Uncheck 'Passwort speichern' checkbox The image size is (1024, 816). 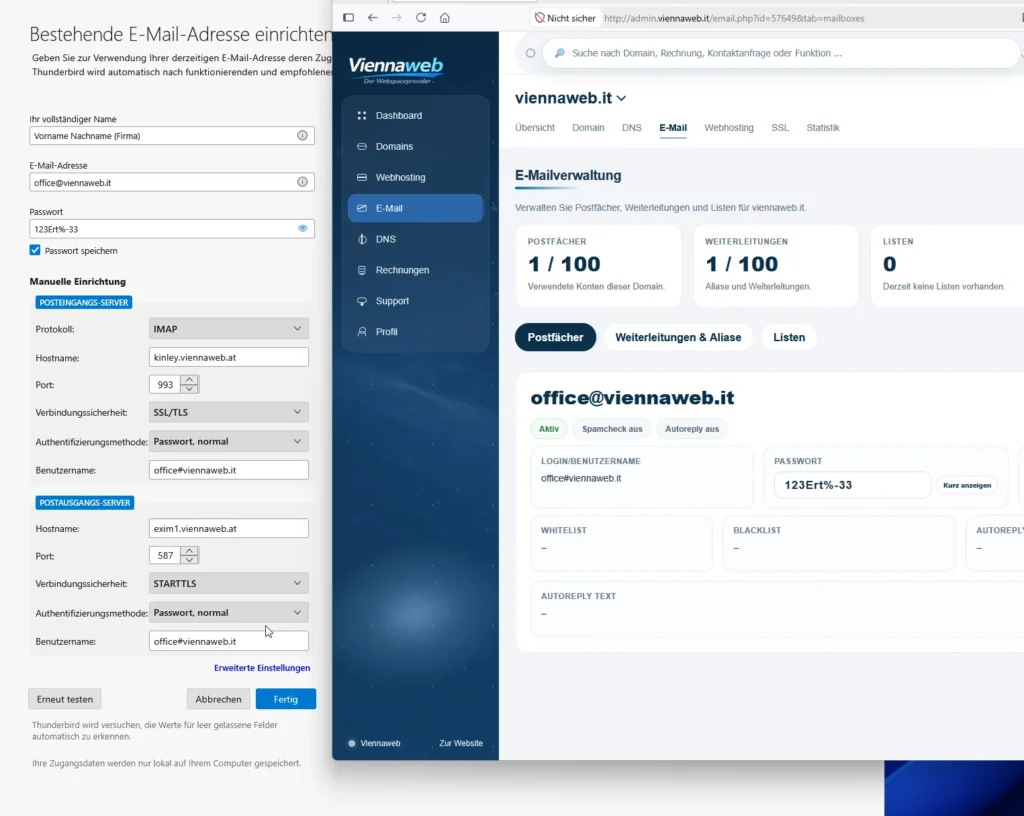tap(35, 250)
